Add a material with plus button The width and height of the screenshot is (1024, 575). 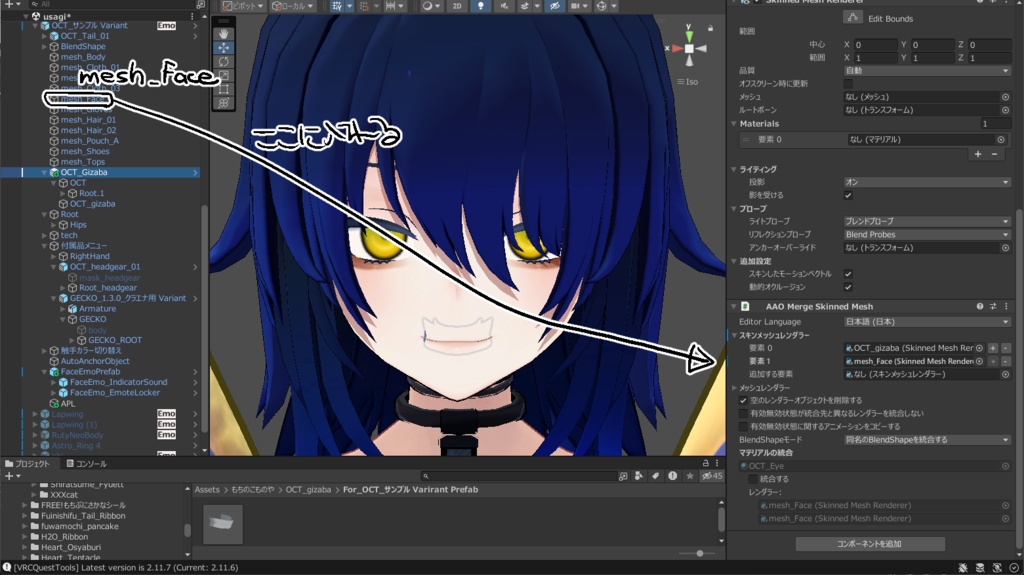coord(978,154)
